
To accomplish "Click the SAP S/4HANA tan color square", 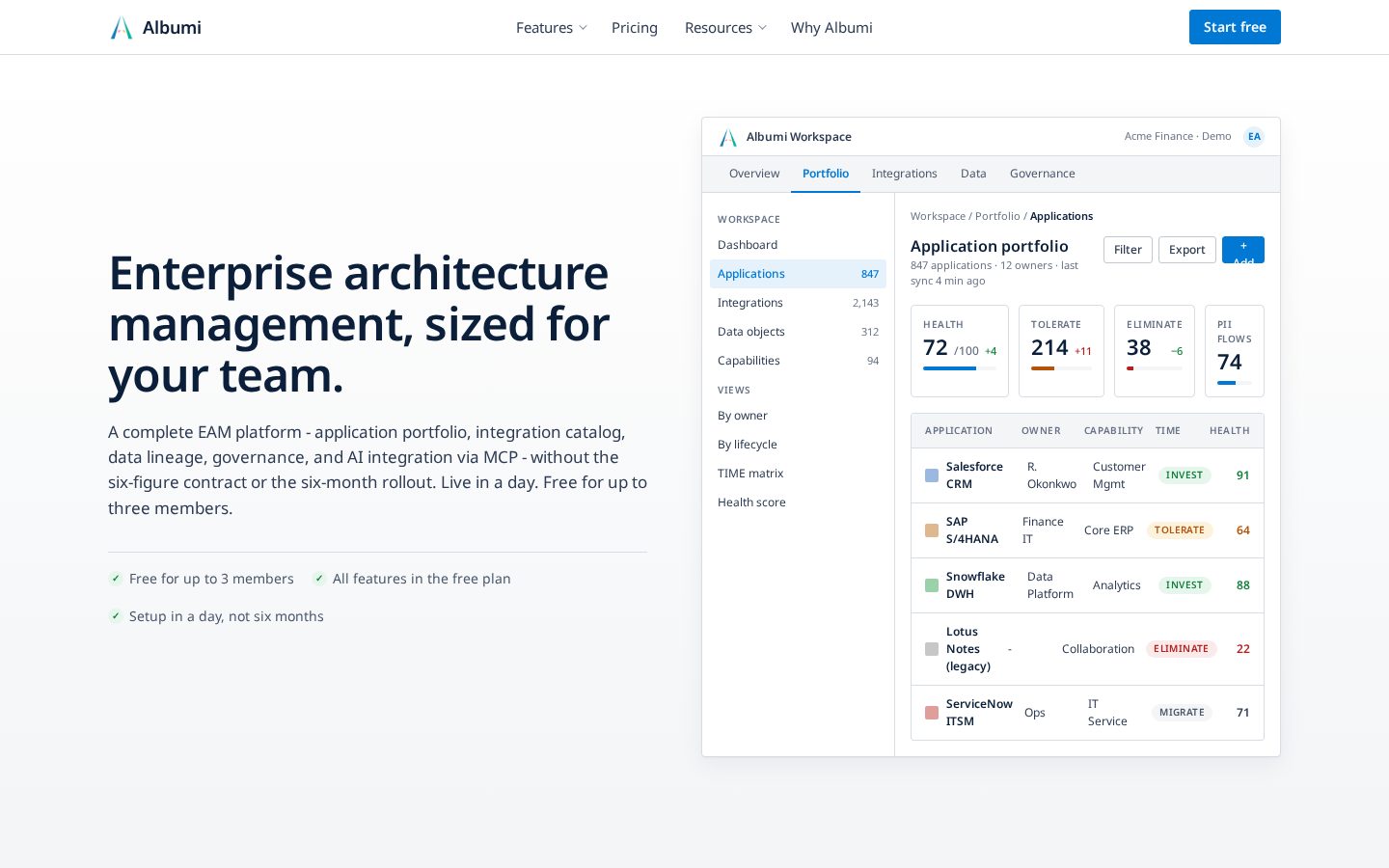I will click(x=932, y=530).
